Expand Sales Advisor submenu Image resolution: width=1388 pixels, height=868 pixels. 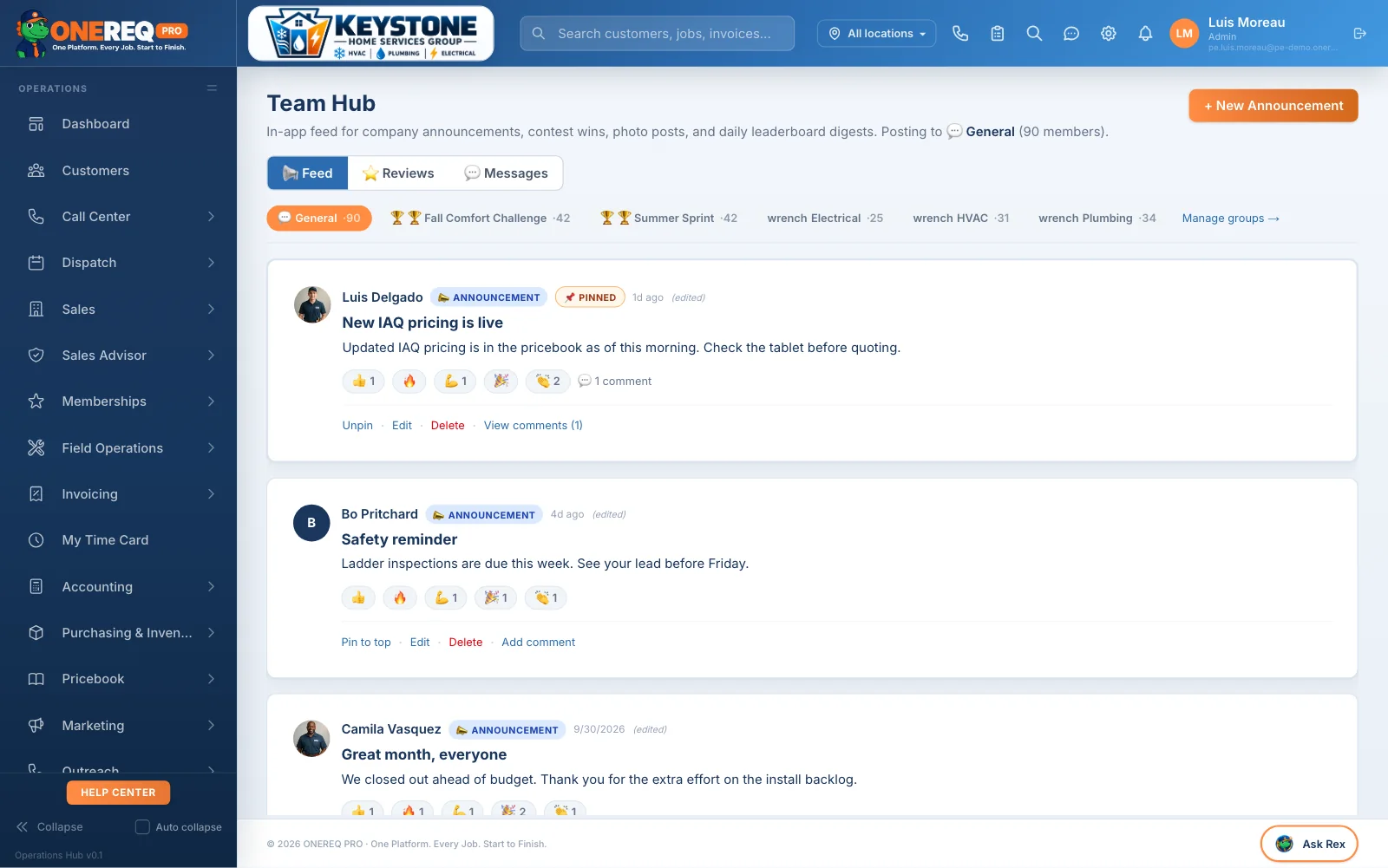pos(211,356)
